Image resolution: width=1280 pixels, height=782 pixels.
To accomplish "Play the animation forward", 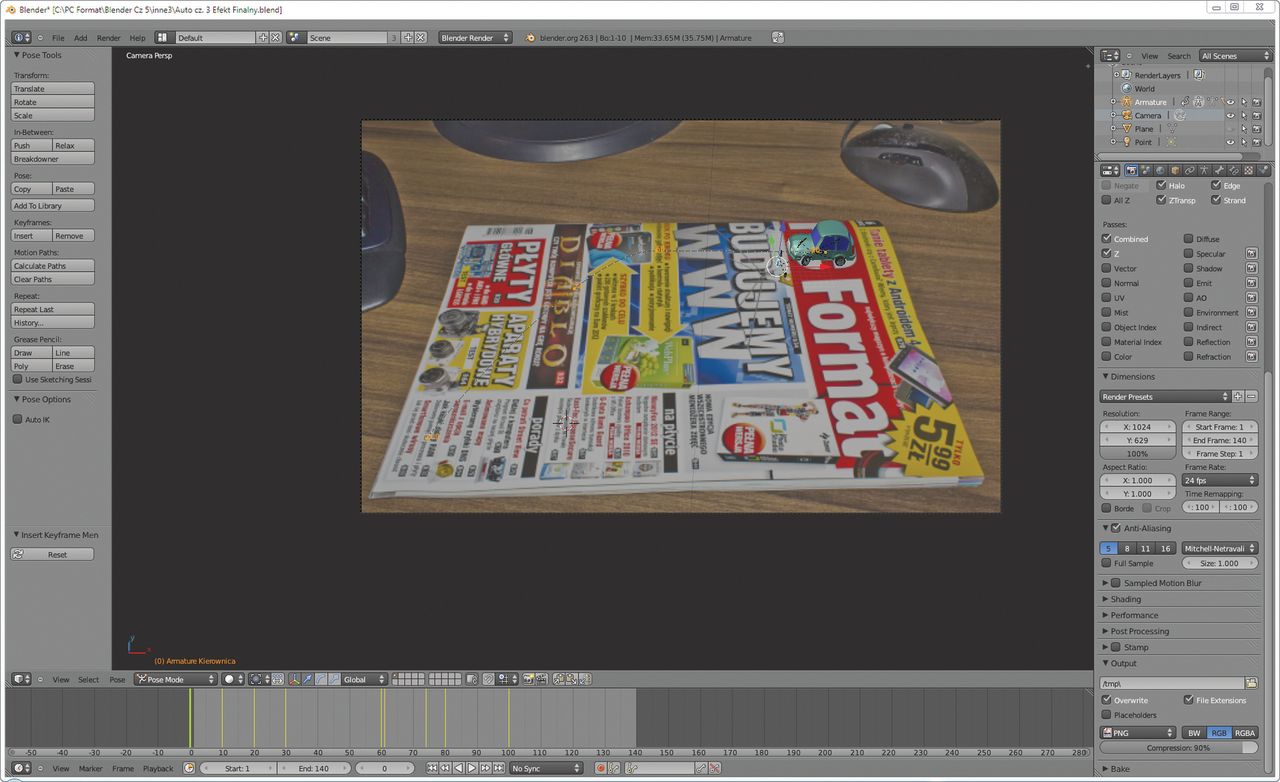I will click(x=472, y=768).
